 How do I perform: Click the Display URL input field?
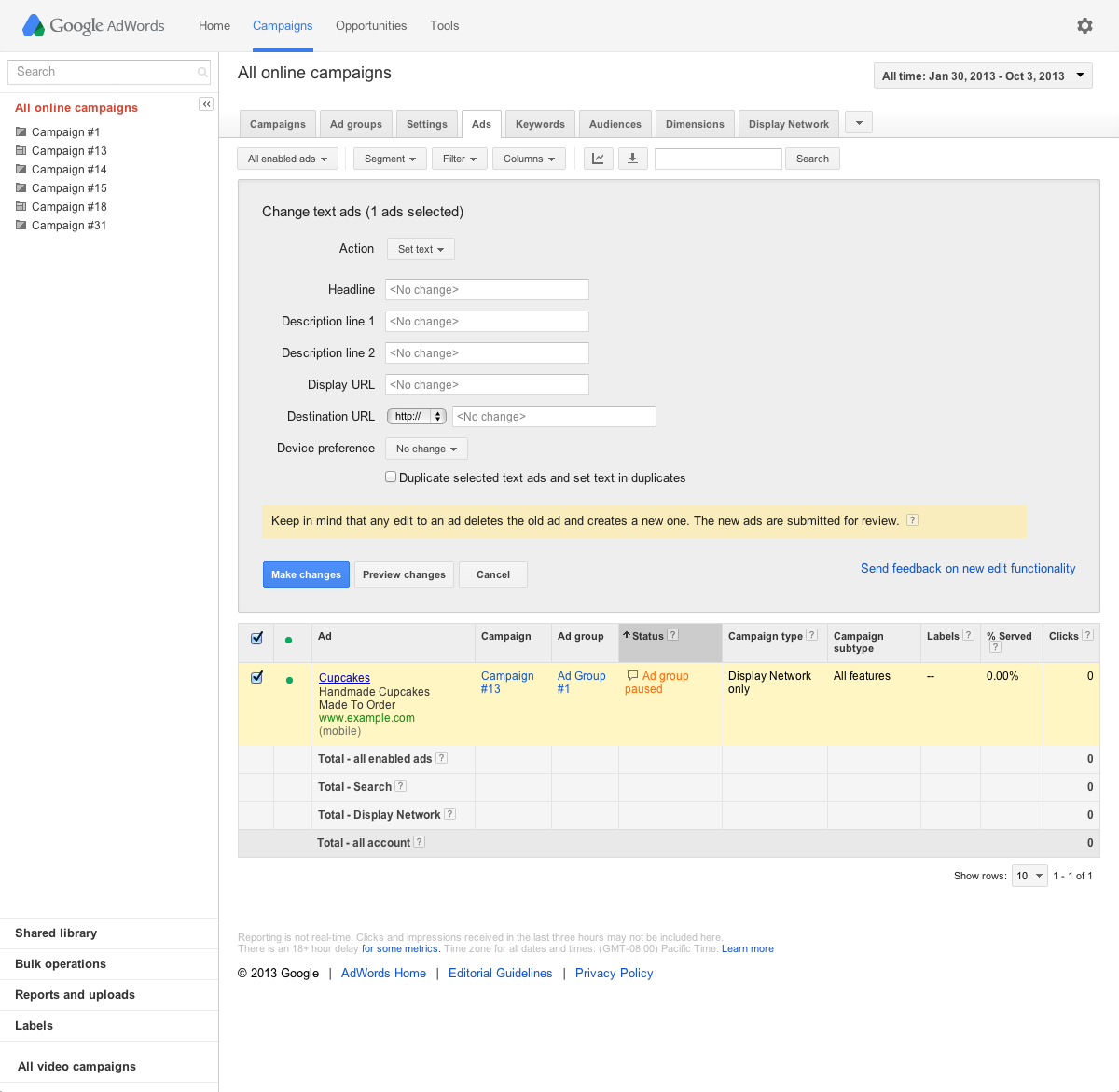487,384
